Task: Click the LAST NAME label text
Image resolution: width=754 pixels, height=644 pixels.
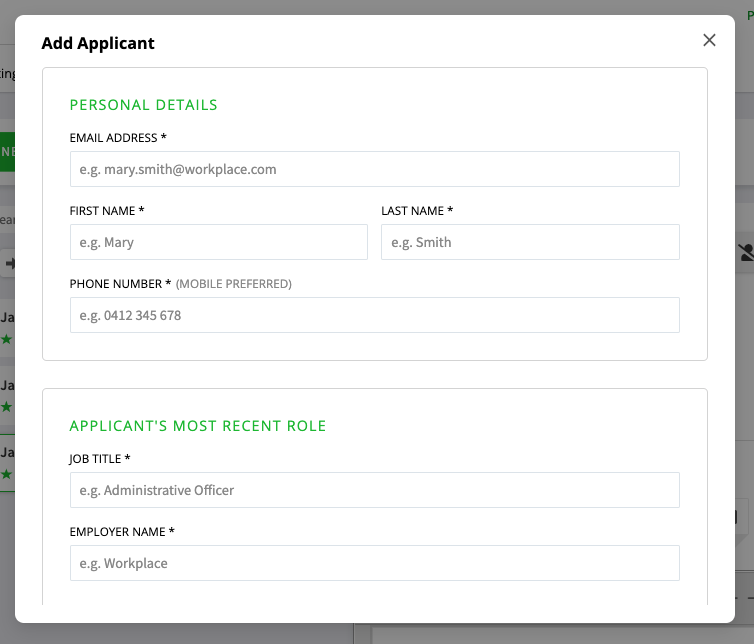Action: [417, 211]
